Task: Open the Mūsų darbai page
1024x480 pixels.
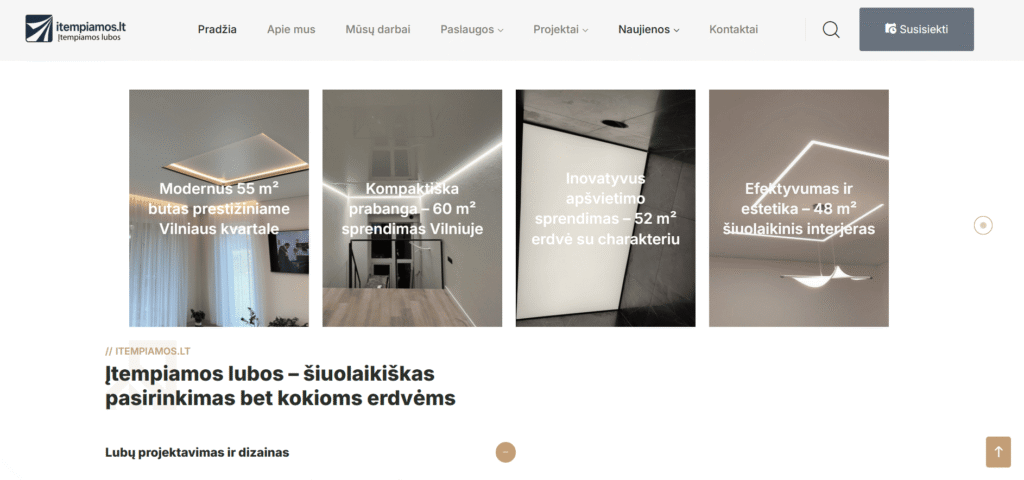Action: coord(377,29)
